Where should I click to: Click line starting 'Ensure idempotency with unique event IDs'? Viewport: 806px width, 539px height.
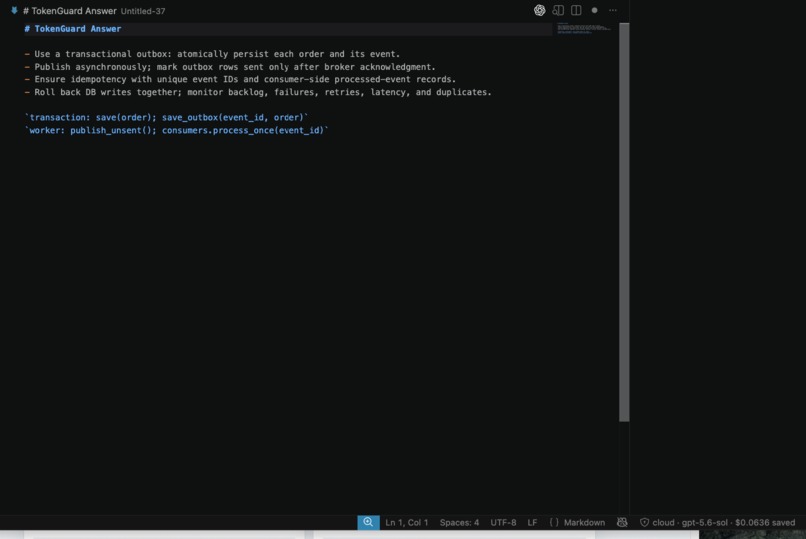click(x=240, y=79)
